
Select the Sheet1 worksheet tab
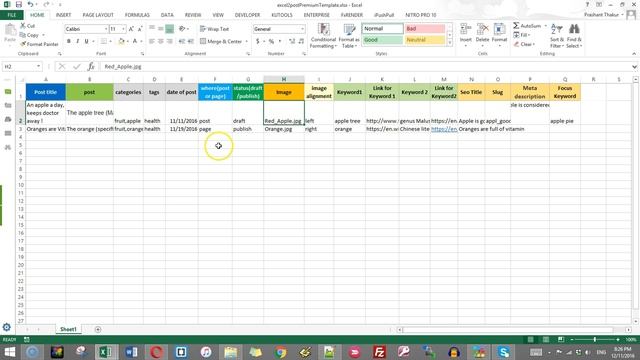point(68,329)
